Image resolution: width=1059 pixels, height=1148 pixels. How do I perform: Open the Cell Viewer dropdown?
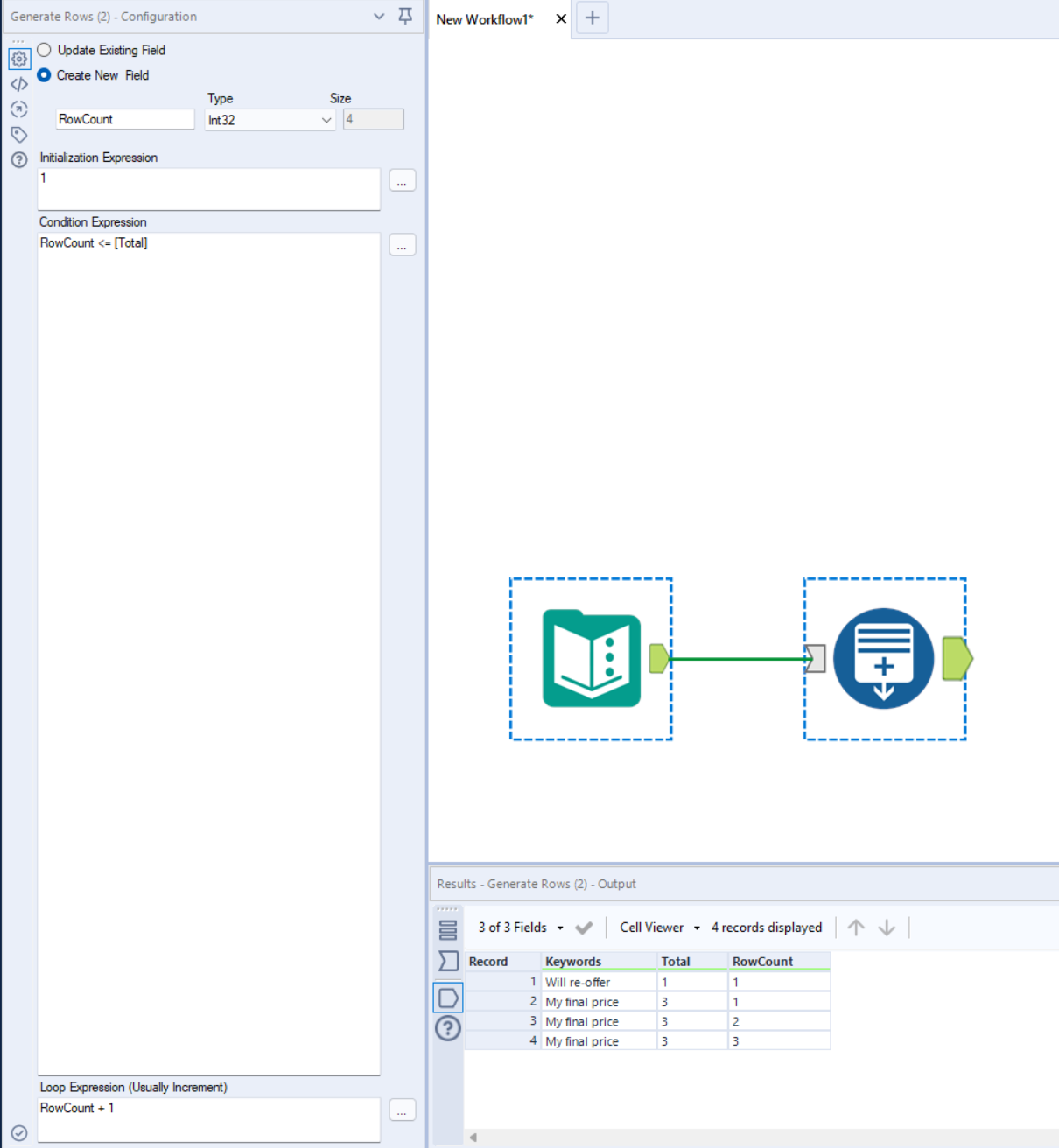point(696,927)
